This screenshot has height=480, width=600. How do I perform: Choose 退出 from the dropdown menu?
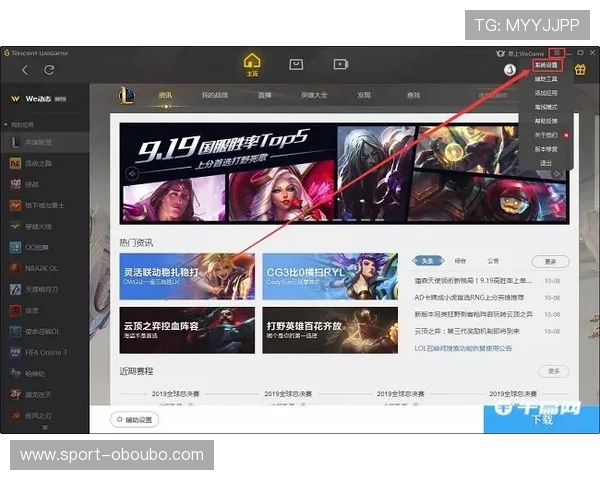(546, 163)
